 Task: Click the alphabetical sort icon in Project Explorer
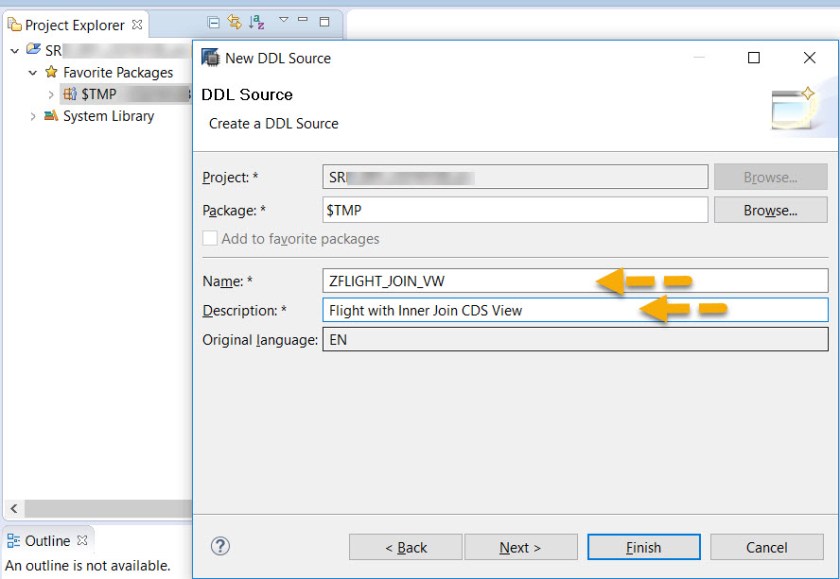(257, 22)
